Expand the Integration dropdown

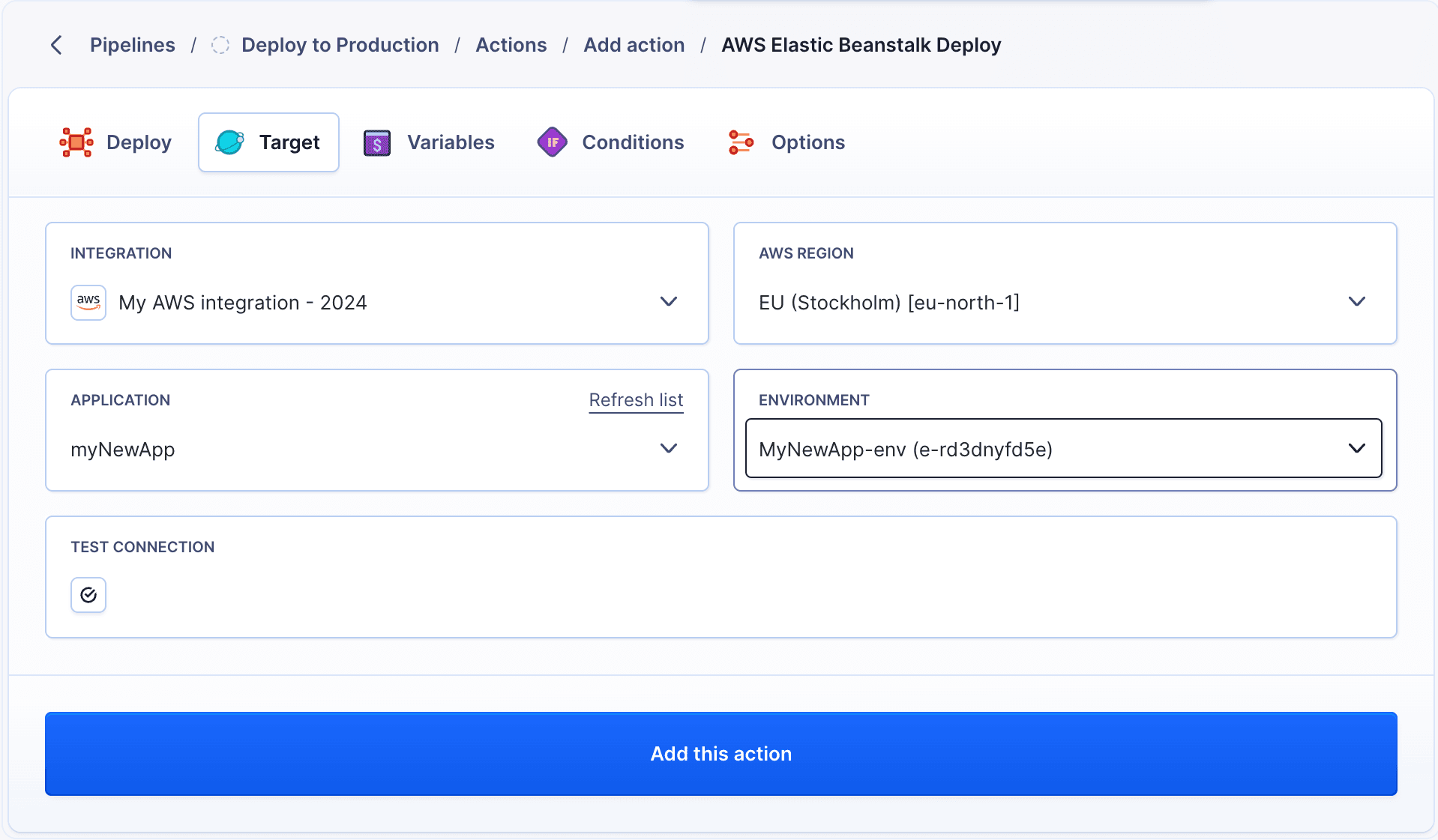coord(668,302)
